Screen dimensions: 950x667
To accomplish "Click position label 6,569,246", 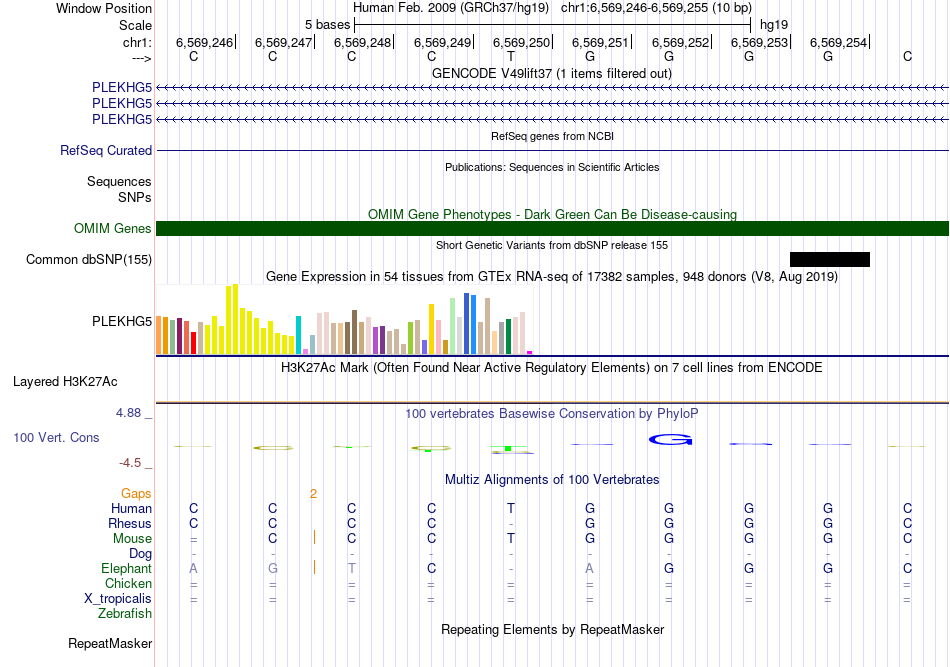I will tap(204, 42).
